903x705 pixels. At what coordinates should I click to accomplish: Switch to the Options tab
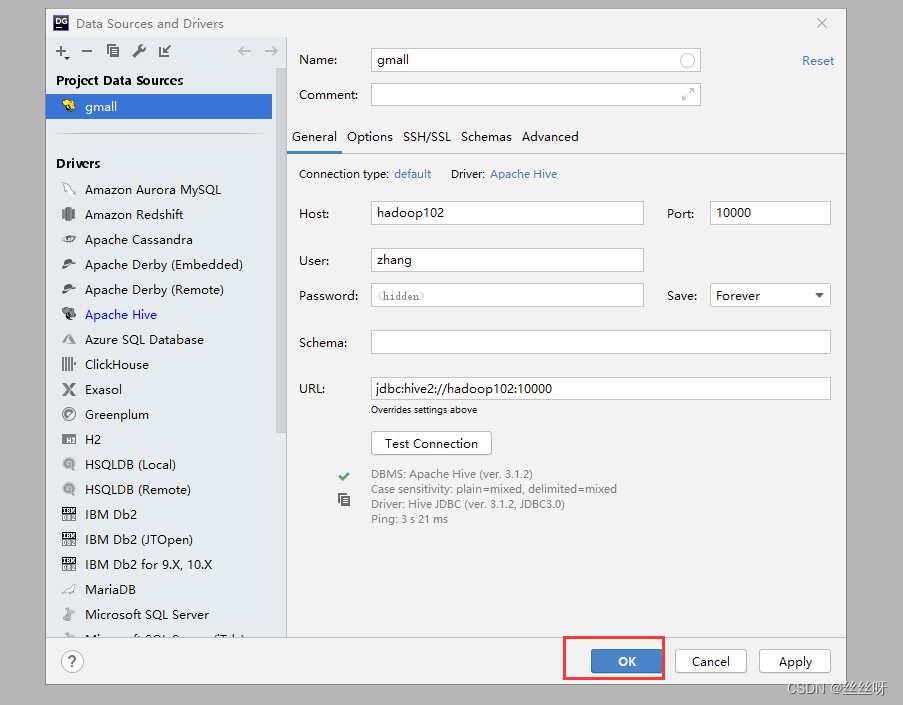tap(370, 137)
